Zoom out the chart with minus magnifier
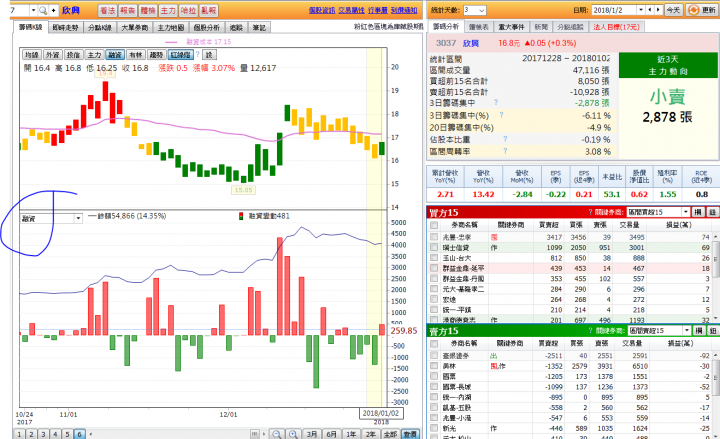The image size is (720, 439). (x=276, y=434)
